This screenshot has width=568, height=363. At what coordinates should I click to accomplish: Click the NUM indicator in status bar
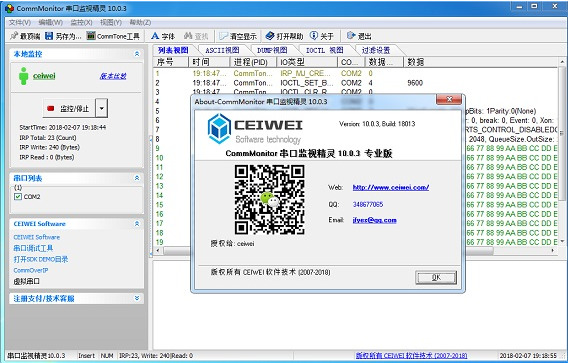pyautogui.click(x=107, y=356)
